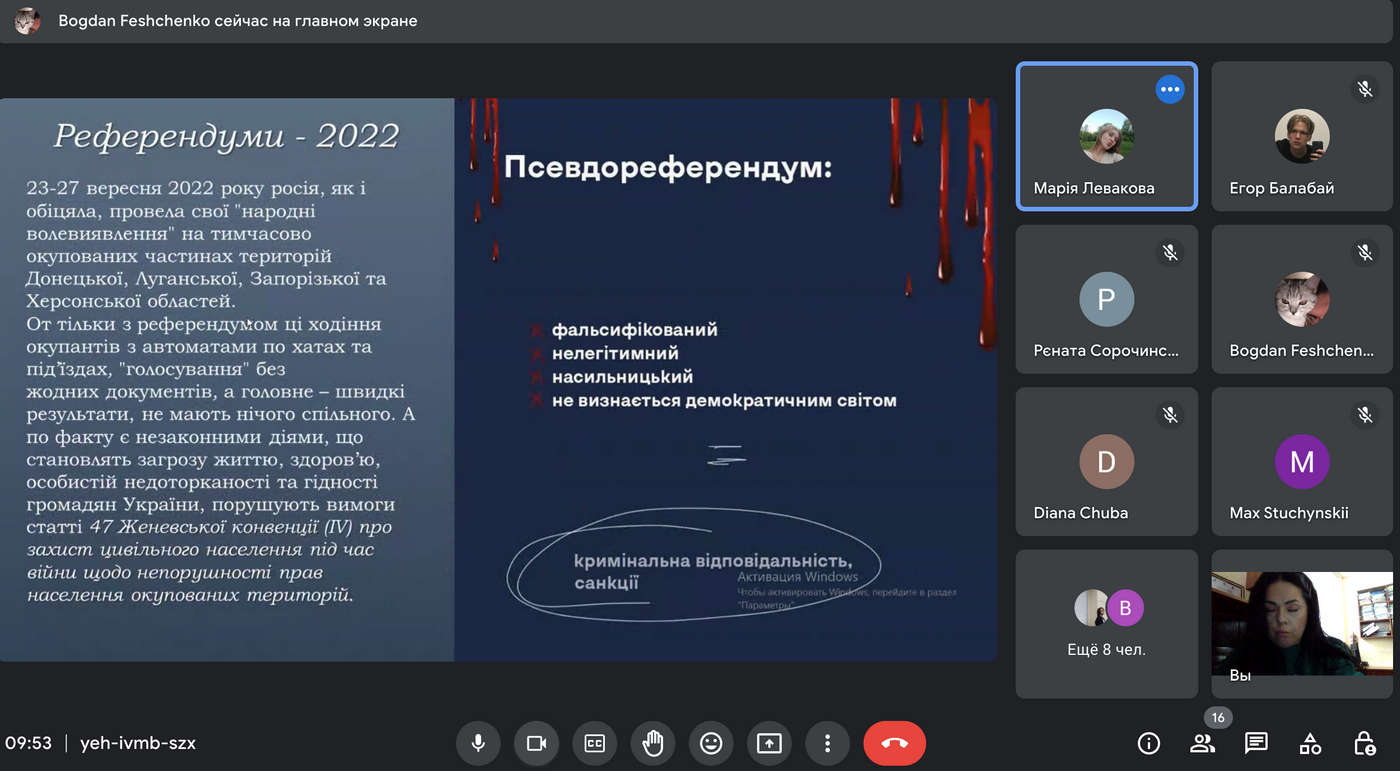1400x771 pixels.
Task: Select Егор Балабай participant tile
Action: 1301,137
